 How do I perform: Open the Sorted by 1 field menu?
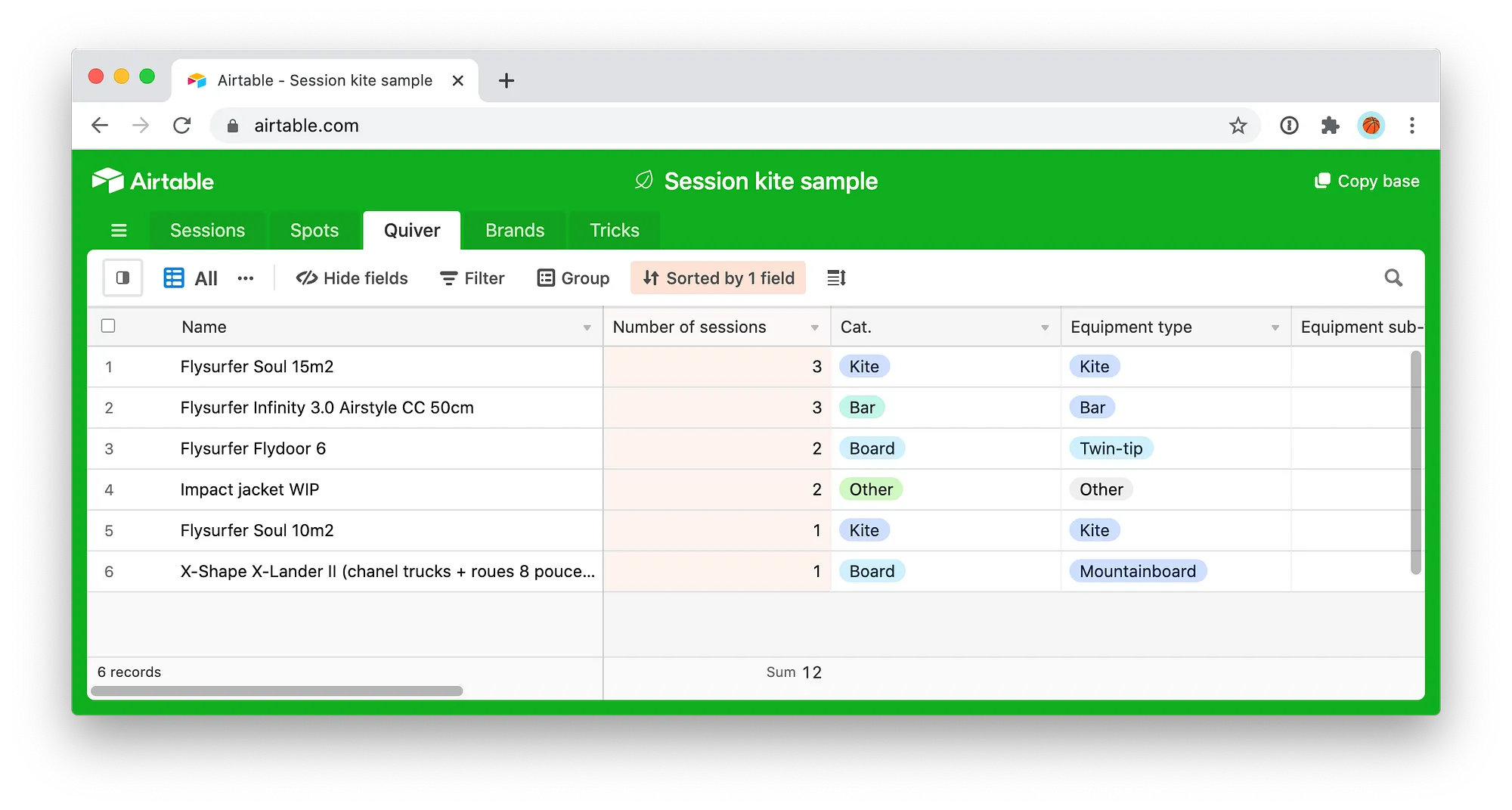(718, 278)
